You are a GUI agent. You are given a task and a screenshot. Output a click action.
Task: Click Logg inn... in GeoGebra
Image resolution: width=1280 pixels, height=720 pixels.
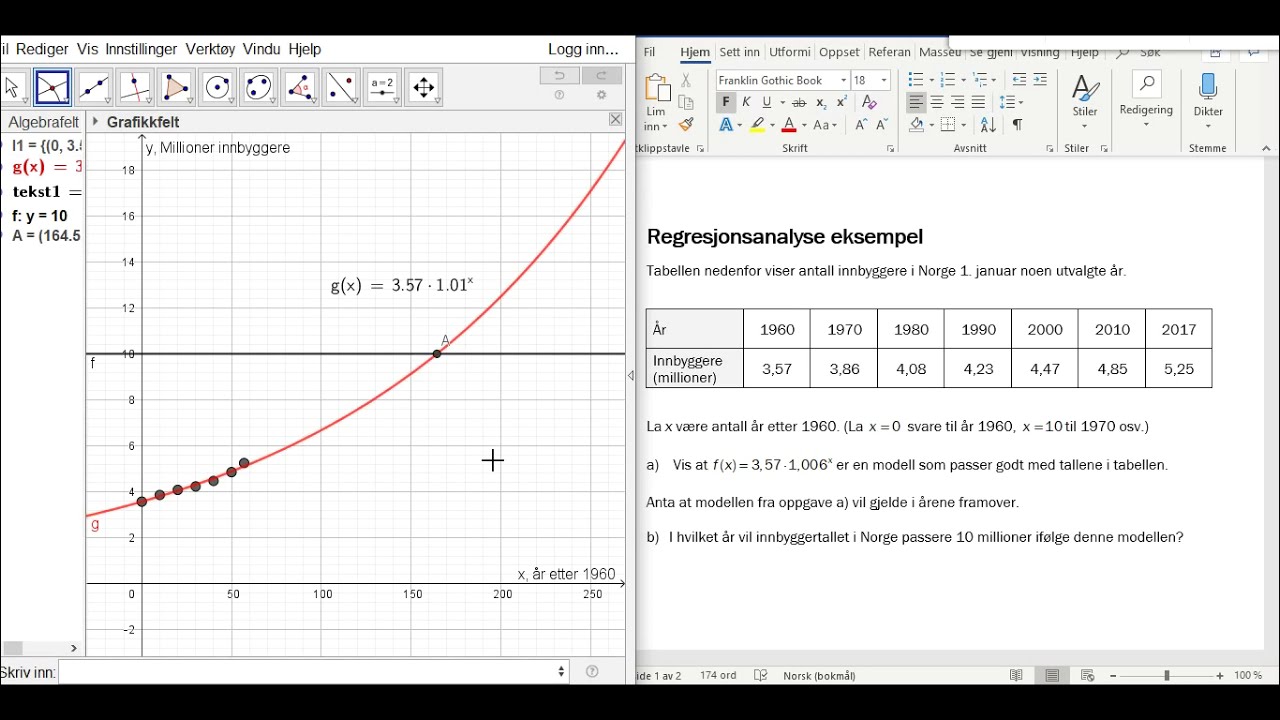coord(583,49)
